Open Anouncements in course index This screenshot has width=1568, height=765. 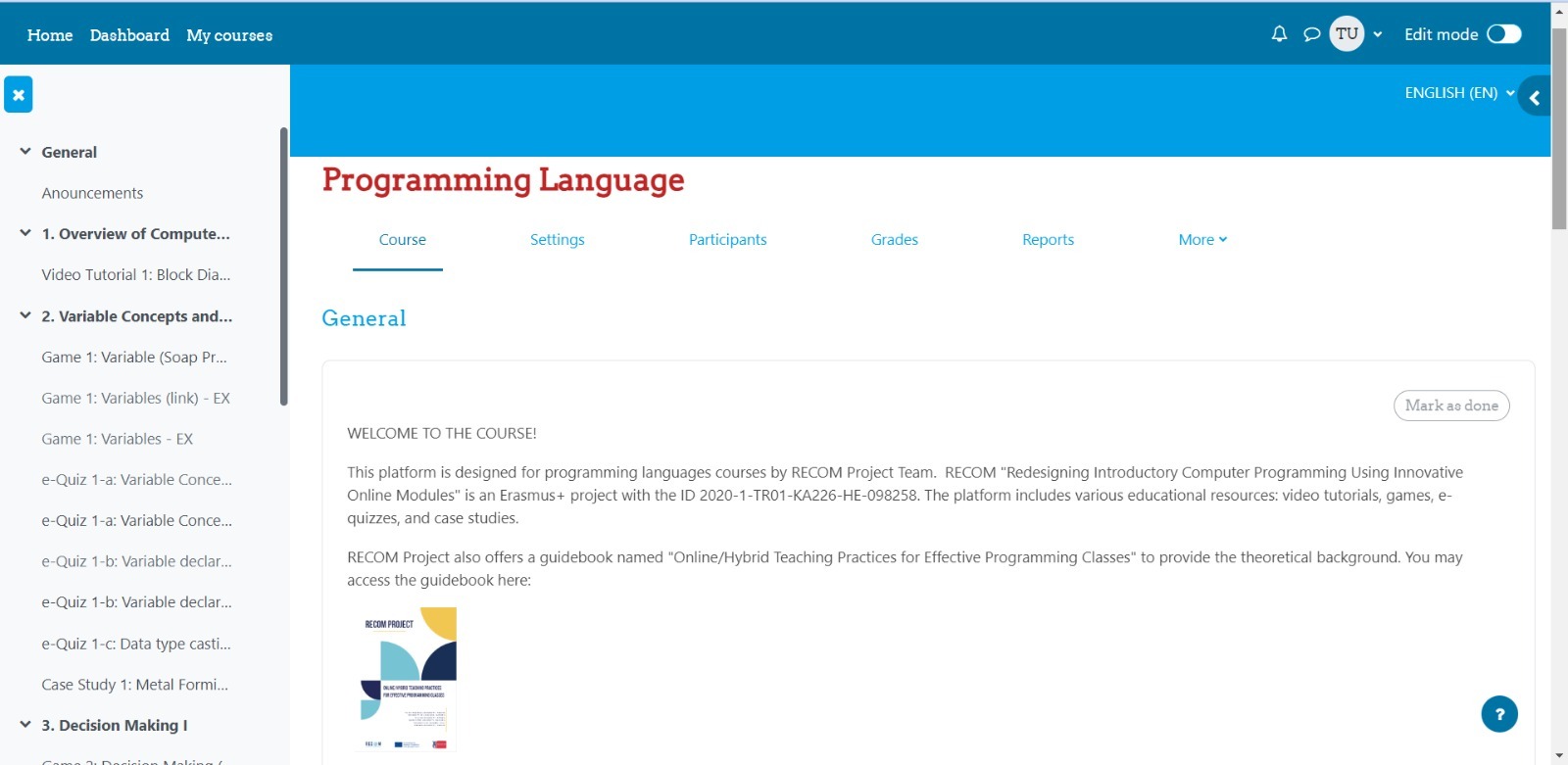point(92,193)
